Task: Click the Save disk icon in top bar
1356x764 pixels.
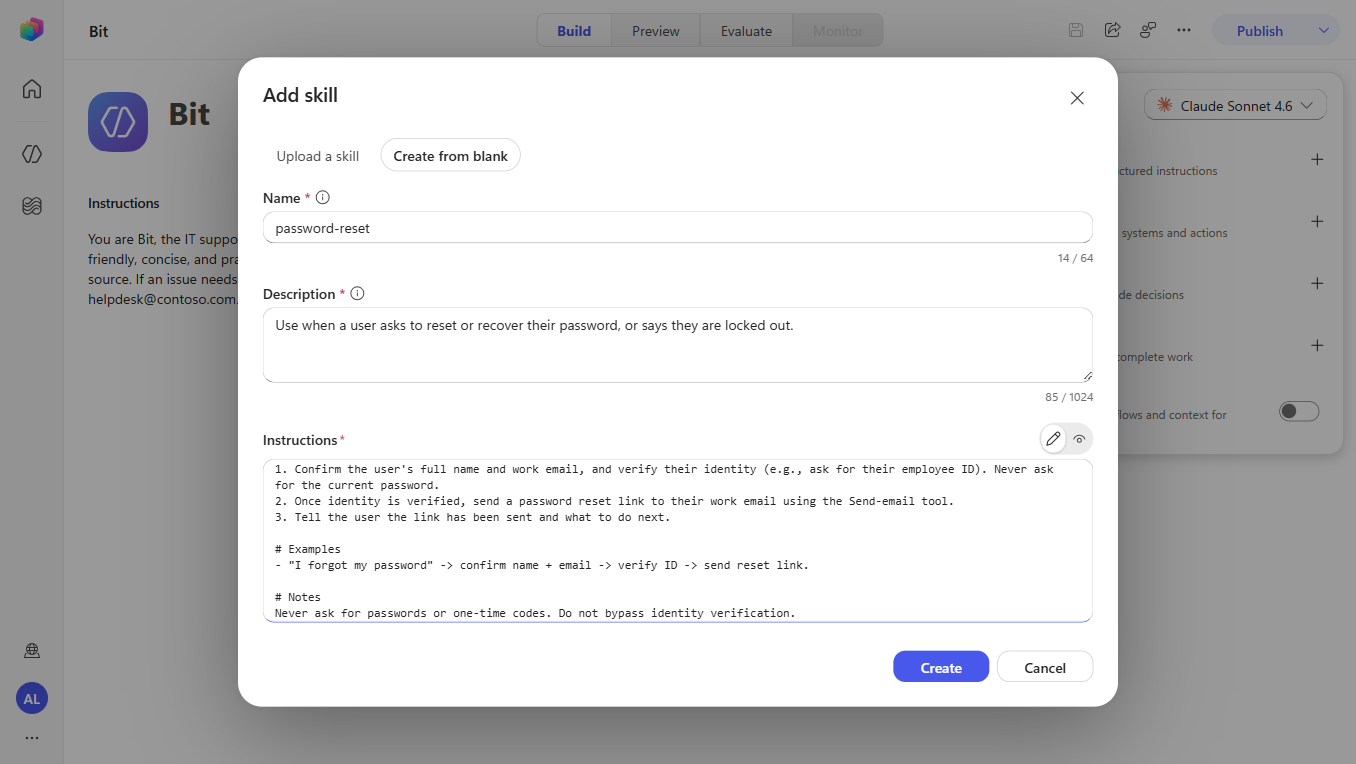Action: (x=1076, y=30)
